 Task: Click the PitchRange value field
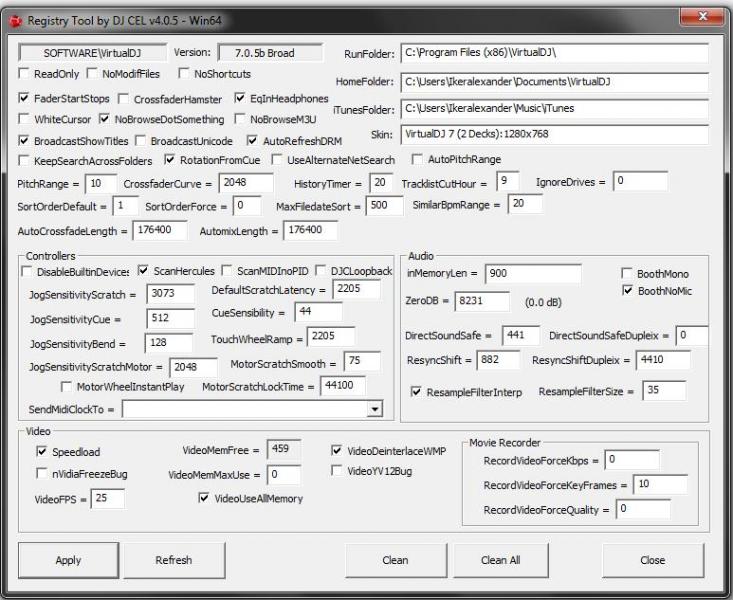point(101,183)
